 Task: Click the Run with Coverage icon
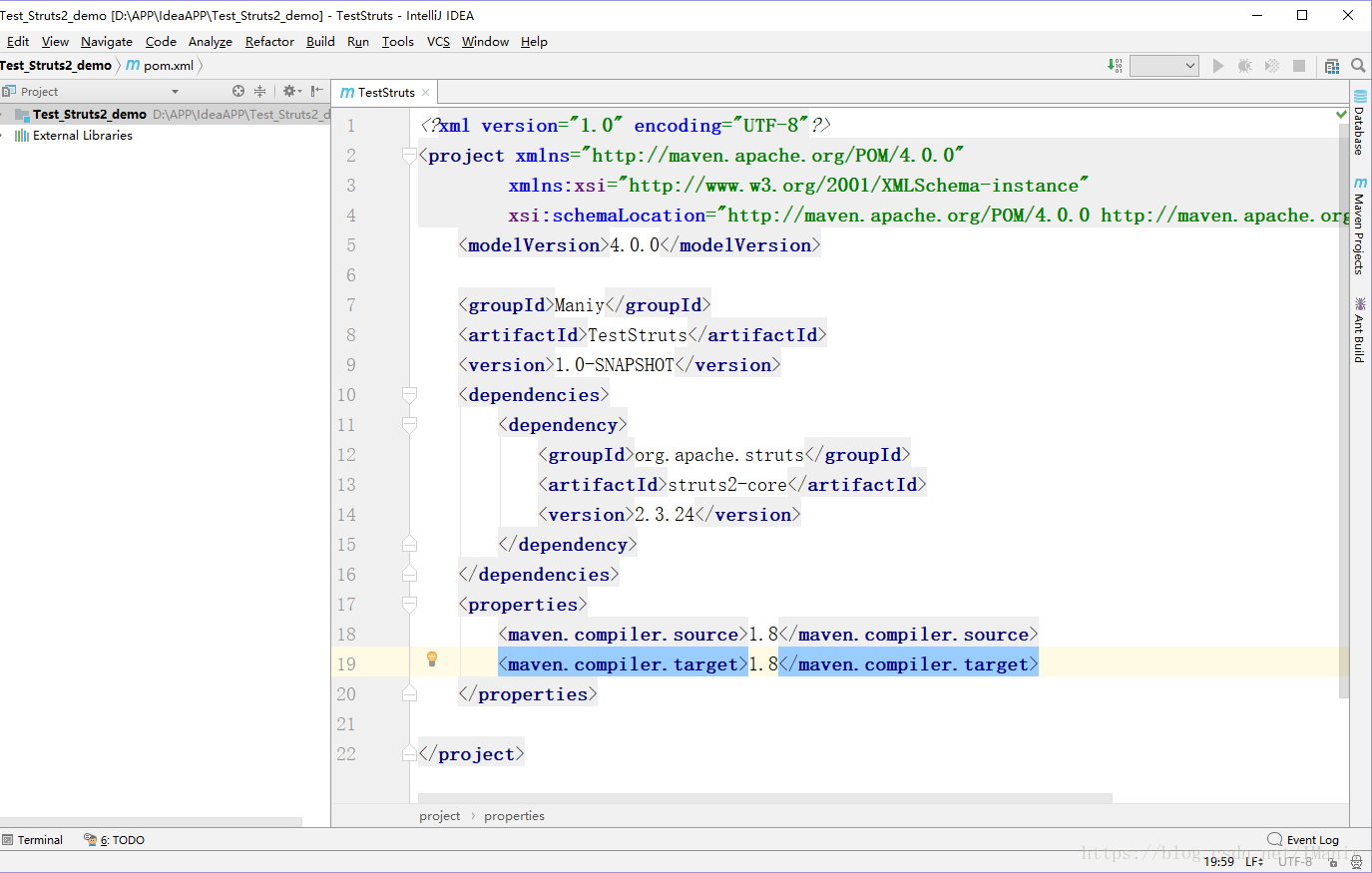coord(1272,66)
